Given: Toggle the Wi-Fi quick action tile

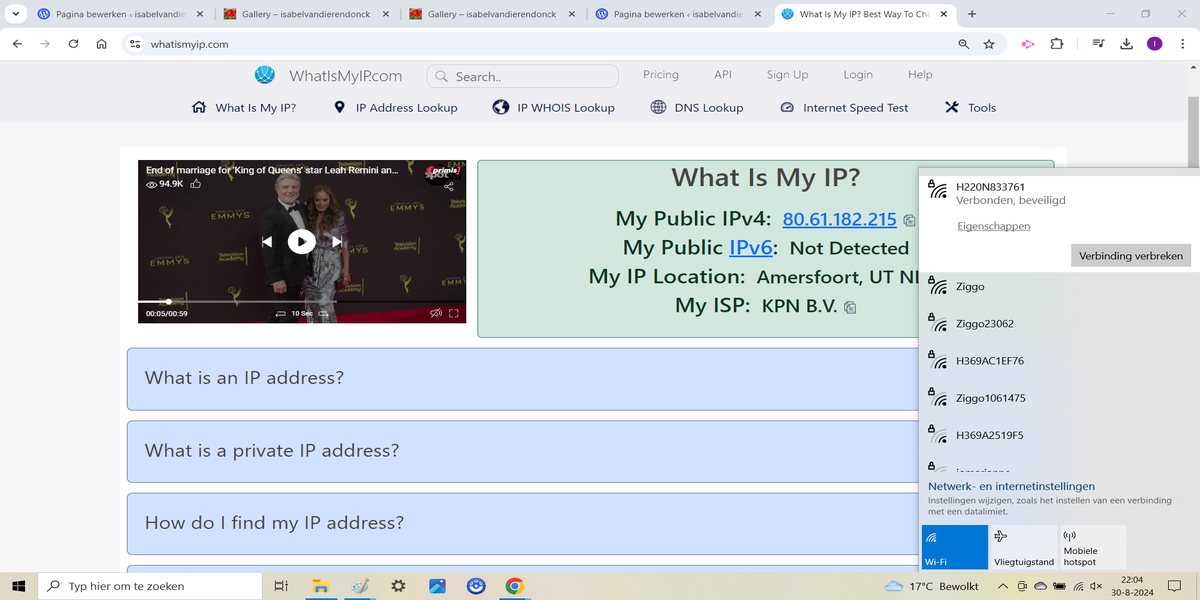Looking at the screenshot, I should tap(954, 547).
